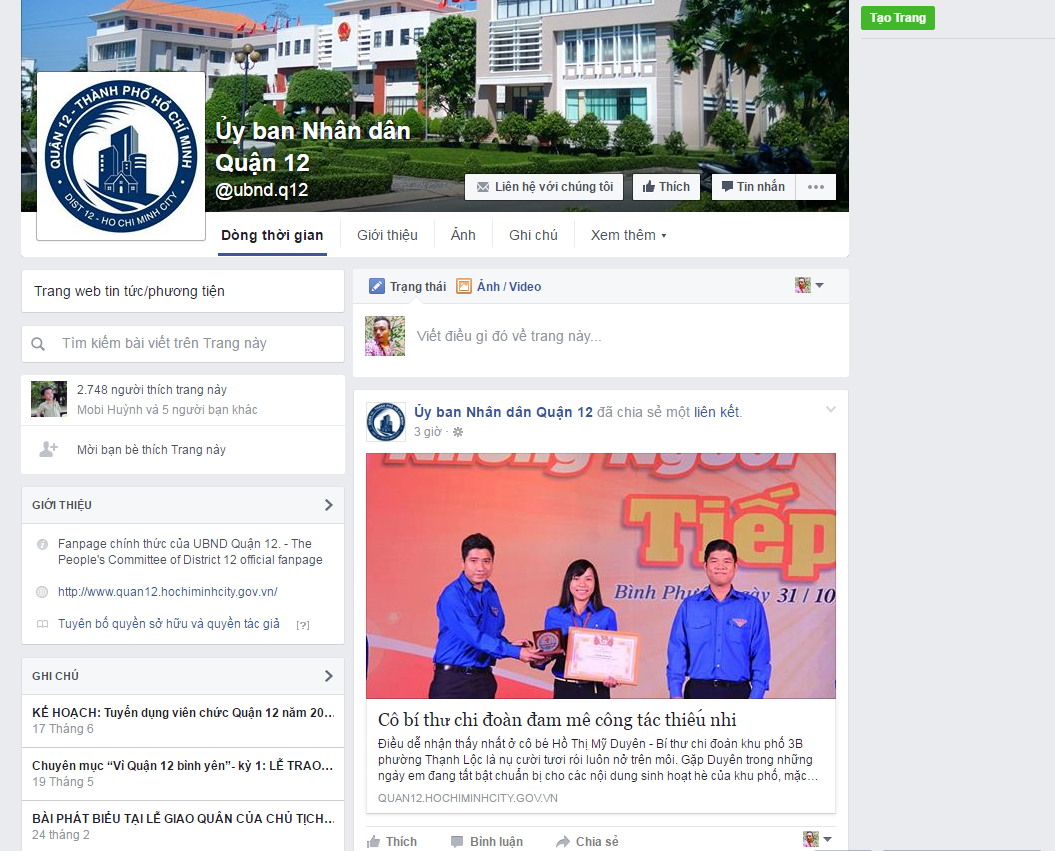Share the post with Chia sẻ

(587, 842)
